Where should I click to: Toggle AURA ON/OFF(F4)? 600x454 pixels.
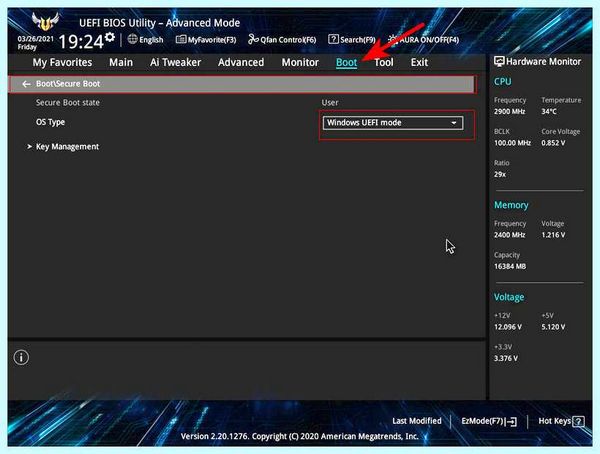423,39
